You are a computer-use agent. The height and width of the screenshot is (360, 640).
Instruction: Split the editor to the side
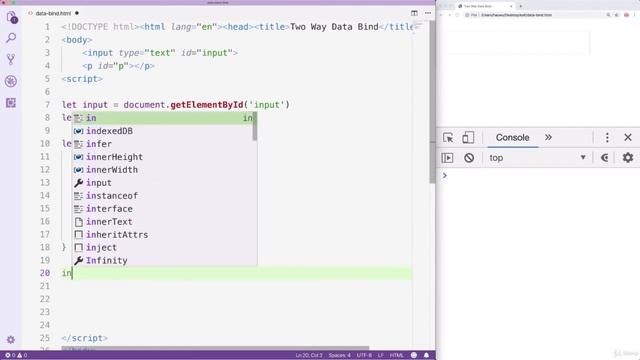[x=414, y=13]
